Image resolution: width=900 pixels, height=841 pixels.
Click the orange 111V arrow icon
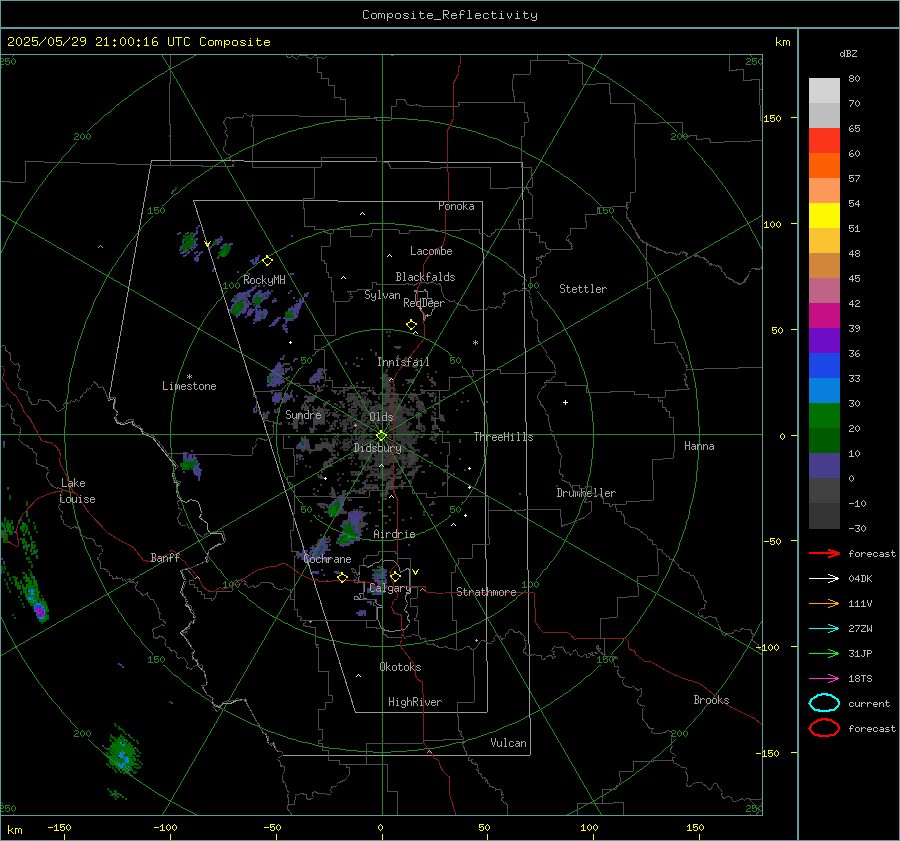824,603
